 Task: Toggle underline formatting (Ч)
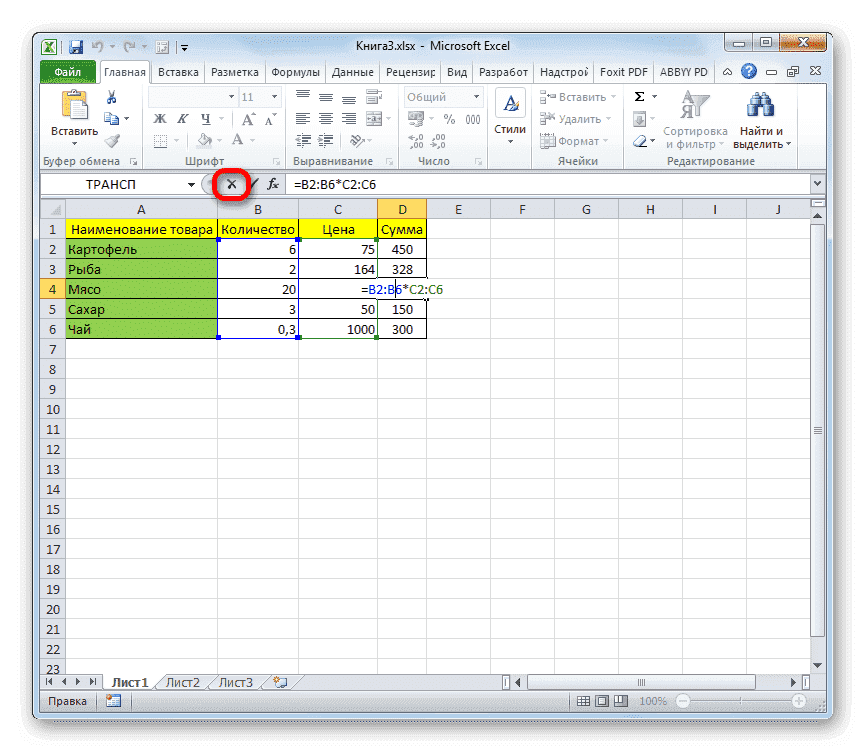pos(206,117)
